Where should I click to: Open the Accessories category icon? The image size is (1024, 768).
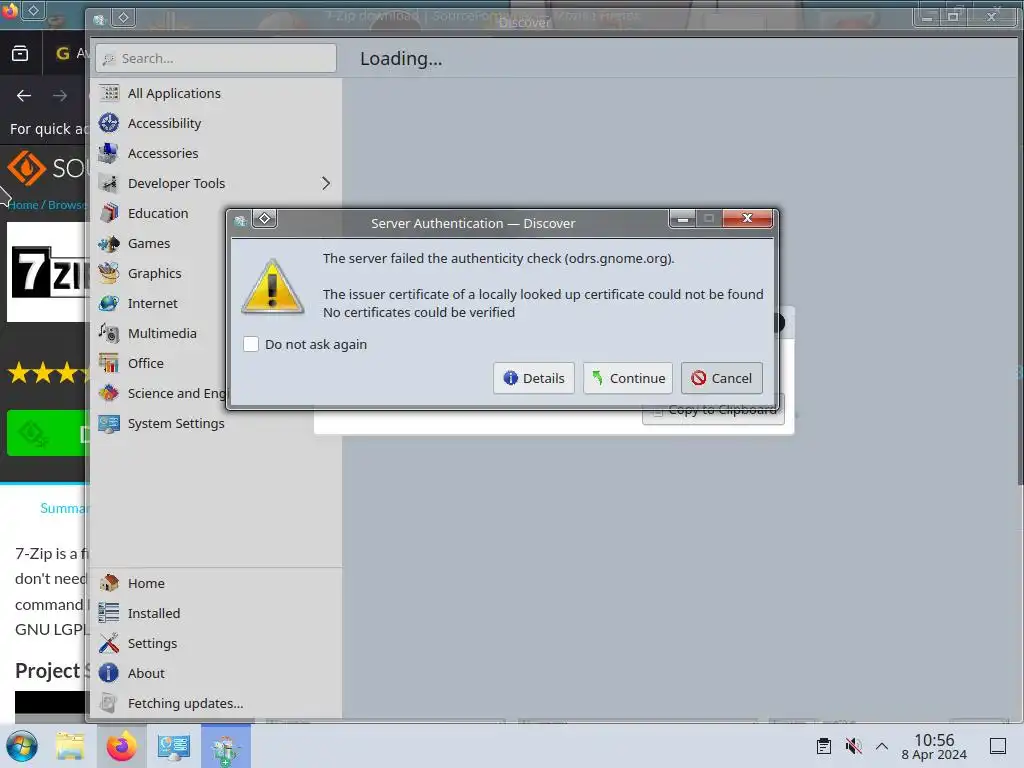pos(109,153)
